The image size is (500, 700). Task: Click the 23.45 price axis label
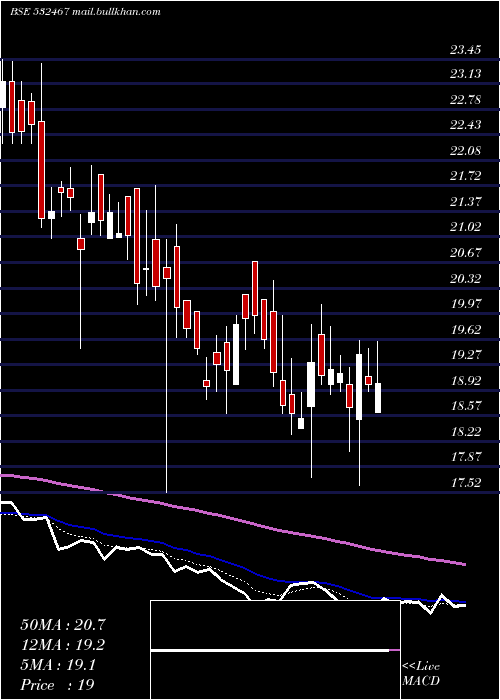tap(466, 50)
